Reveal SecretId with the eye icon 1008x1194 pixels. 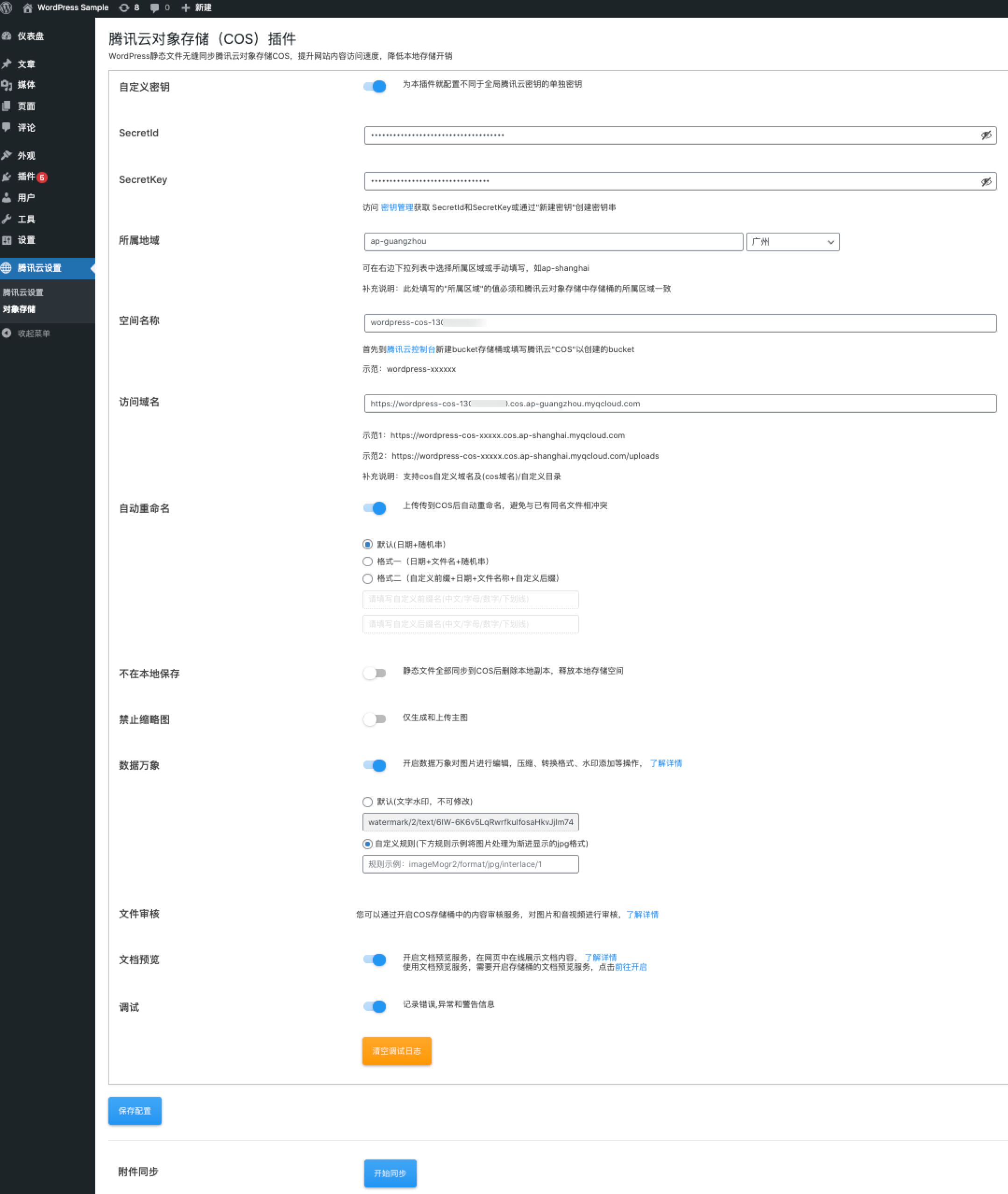(x=986, y=135)
